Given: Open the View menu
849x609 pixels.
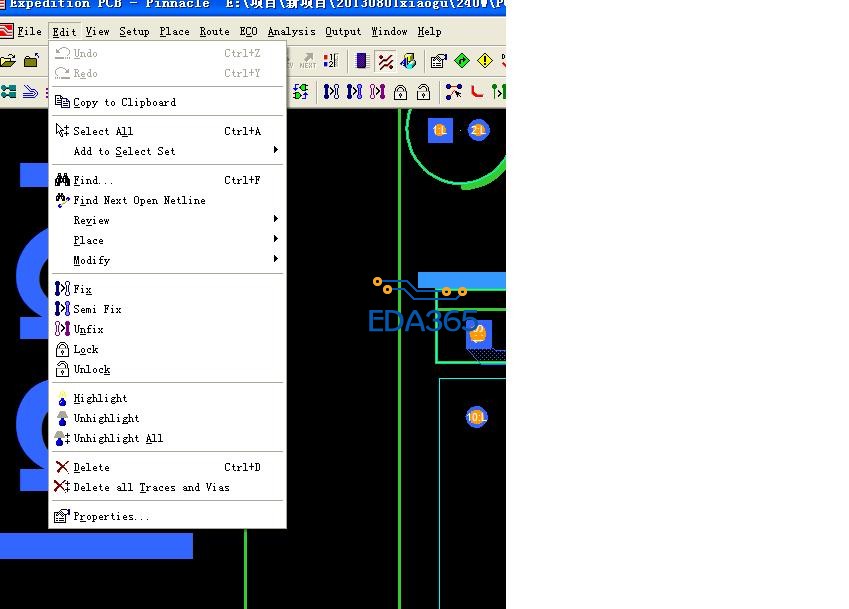Looking at the screenshot, I should point(97,31).
